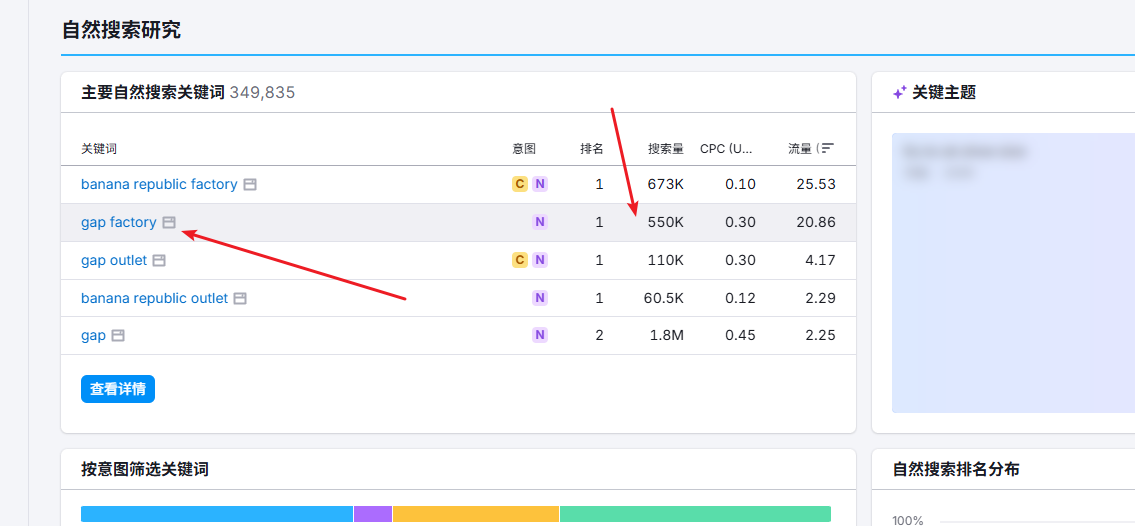Open the banana republic outlet keyword link
Screen dimensions: 1135x526
click(154, 298)
